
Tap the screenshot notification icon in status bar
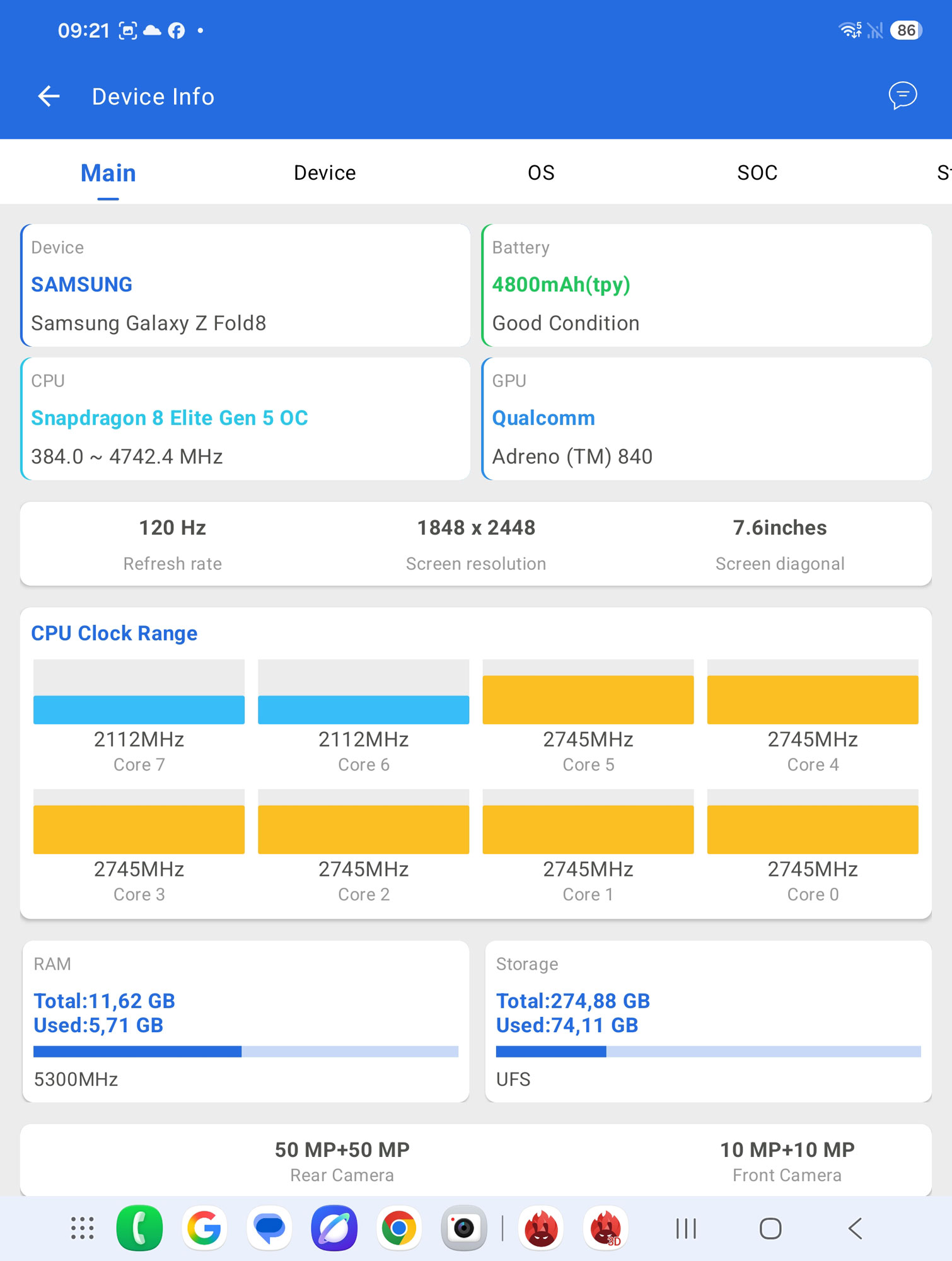pos(128,30)
